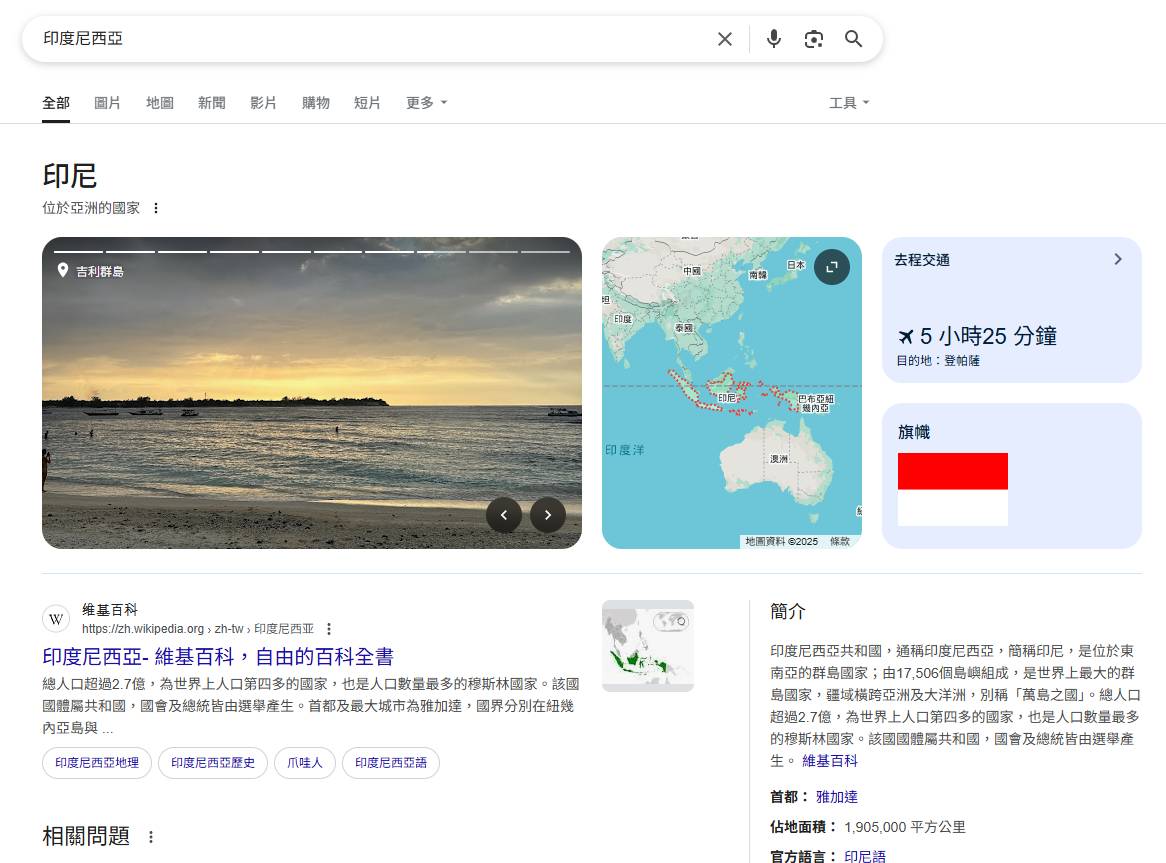Viewport: 1166px width, 863px height.
Task: Clear the search box with the X icon
Action: (x=724, y=39)
